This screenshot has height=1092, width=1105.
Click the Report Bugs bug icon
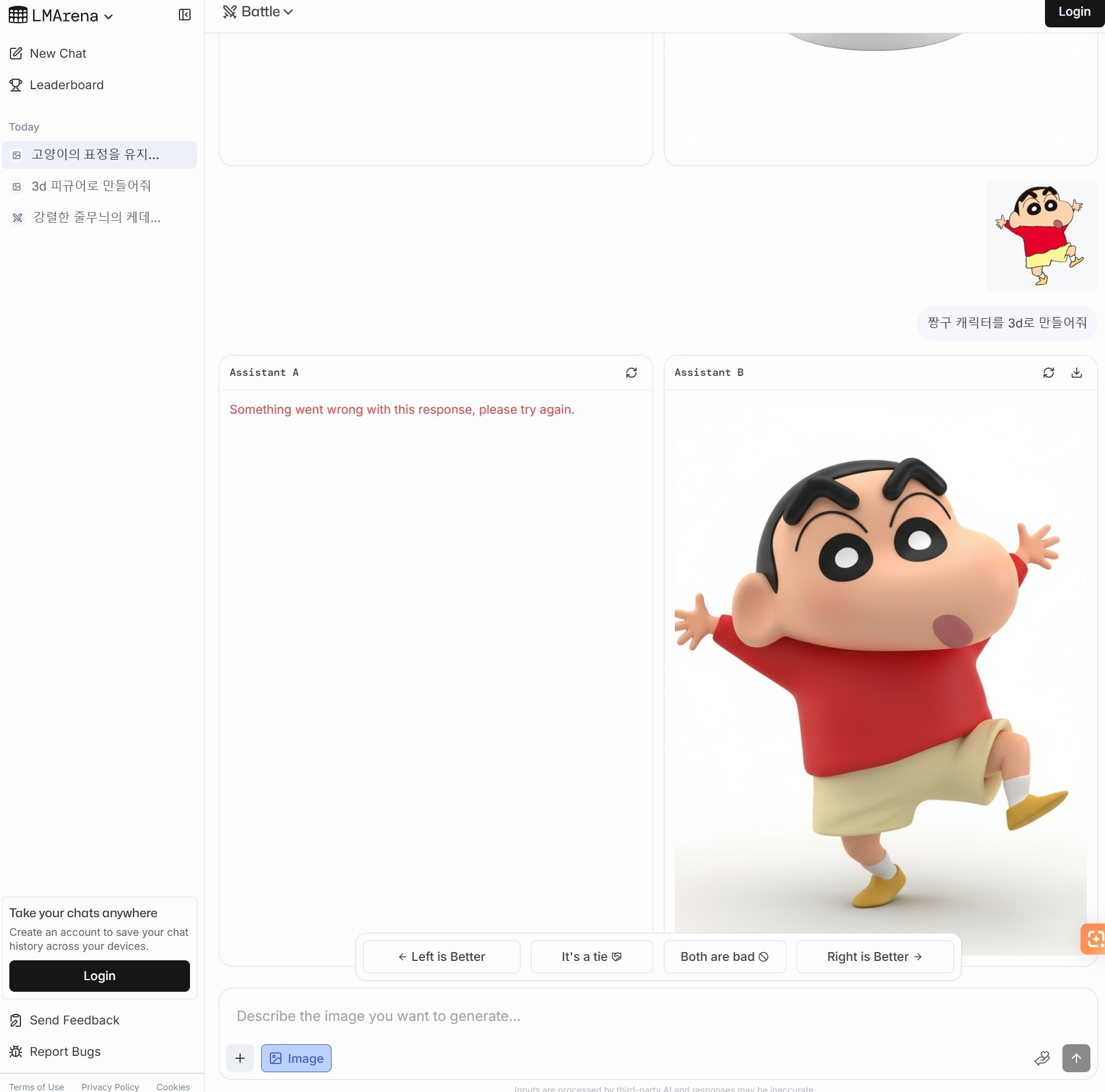[16, 1052]
